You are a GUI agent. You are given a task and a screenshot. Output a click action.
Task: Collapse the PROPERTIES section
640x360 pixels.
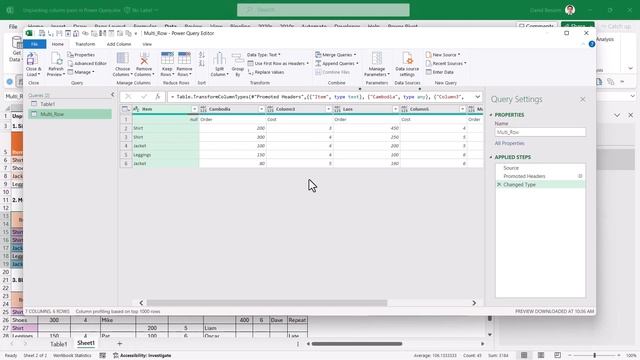[x=491, y=115]
